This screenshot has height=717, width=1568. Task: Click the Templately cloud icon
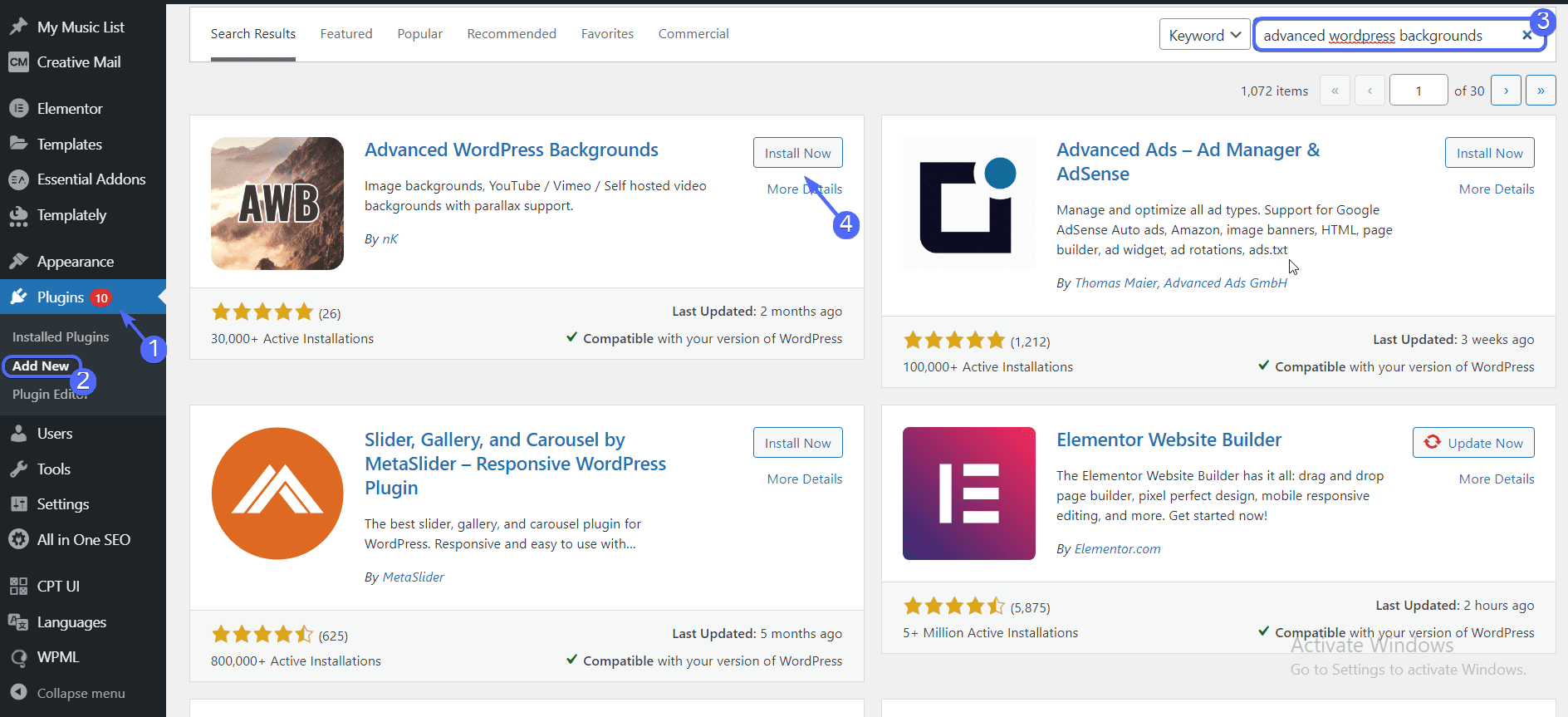18,215
